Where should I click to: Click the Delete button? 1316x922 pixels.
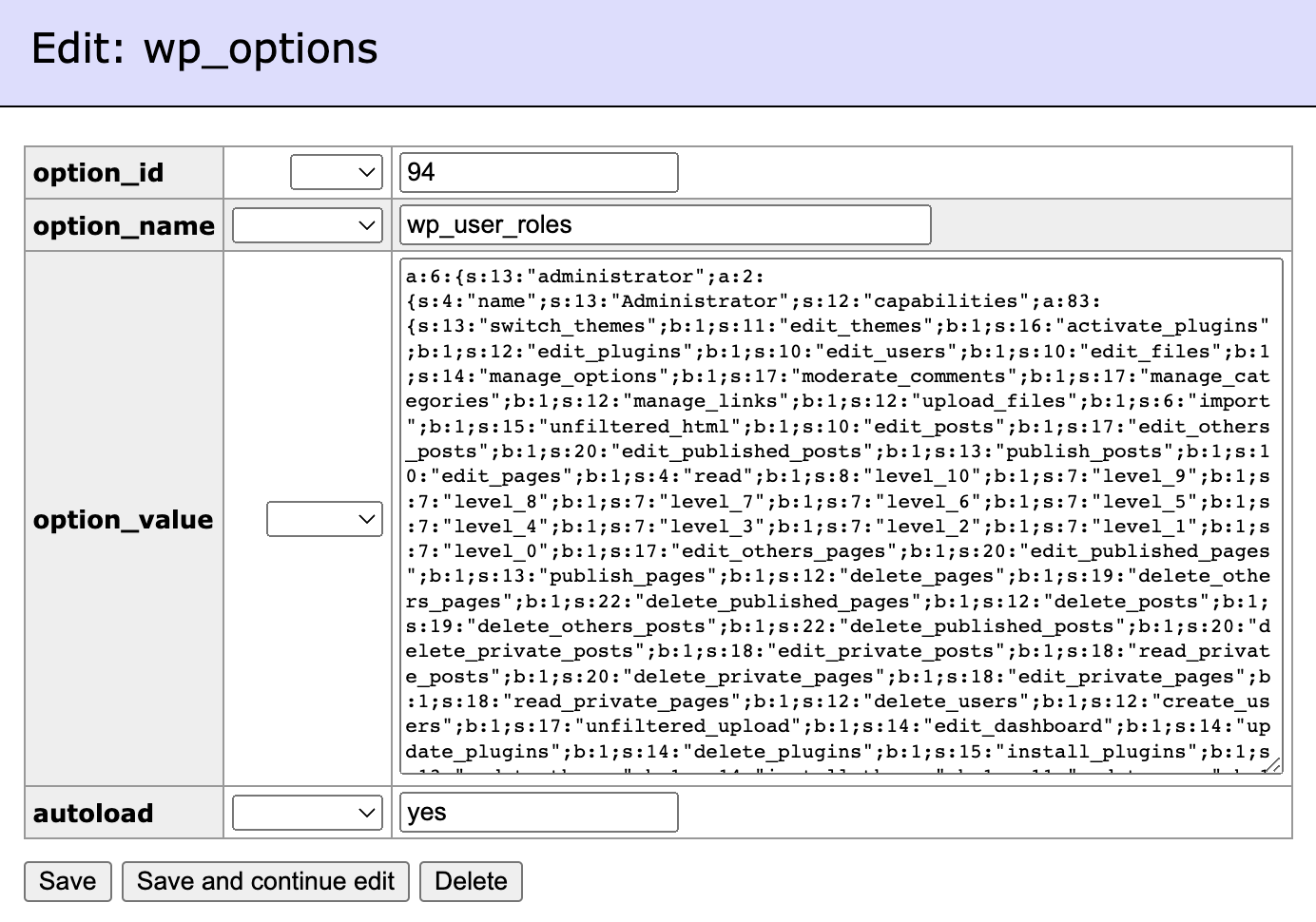(x=471, y=881)
